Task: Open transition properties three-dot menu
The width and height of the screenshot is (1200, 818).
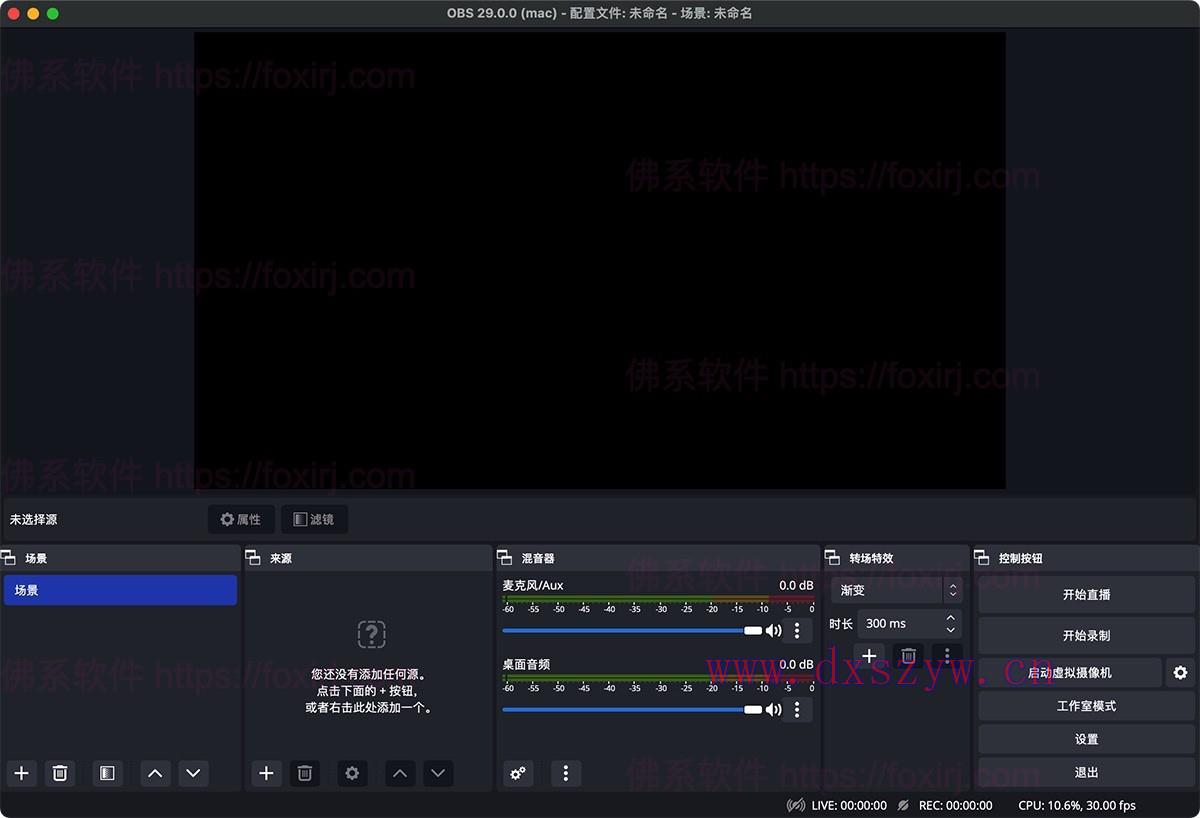Action: point(947,656)
